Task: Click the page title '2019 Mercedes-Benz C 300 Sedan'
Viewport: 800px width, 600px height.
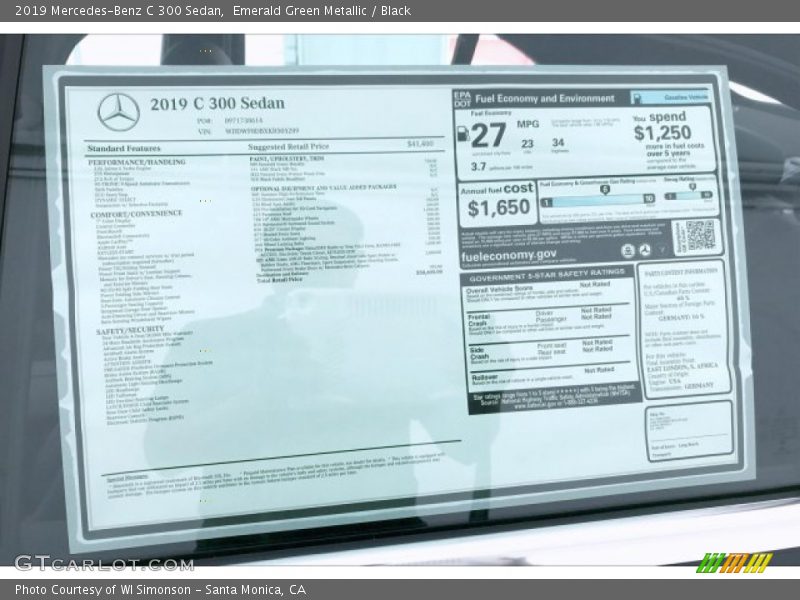Action: click(x=119, y=11)
